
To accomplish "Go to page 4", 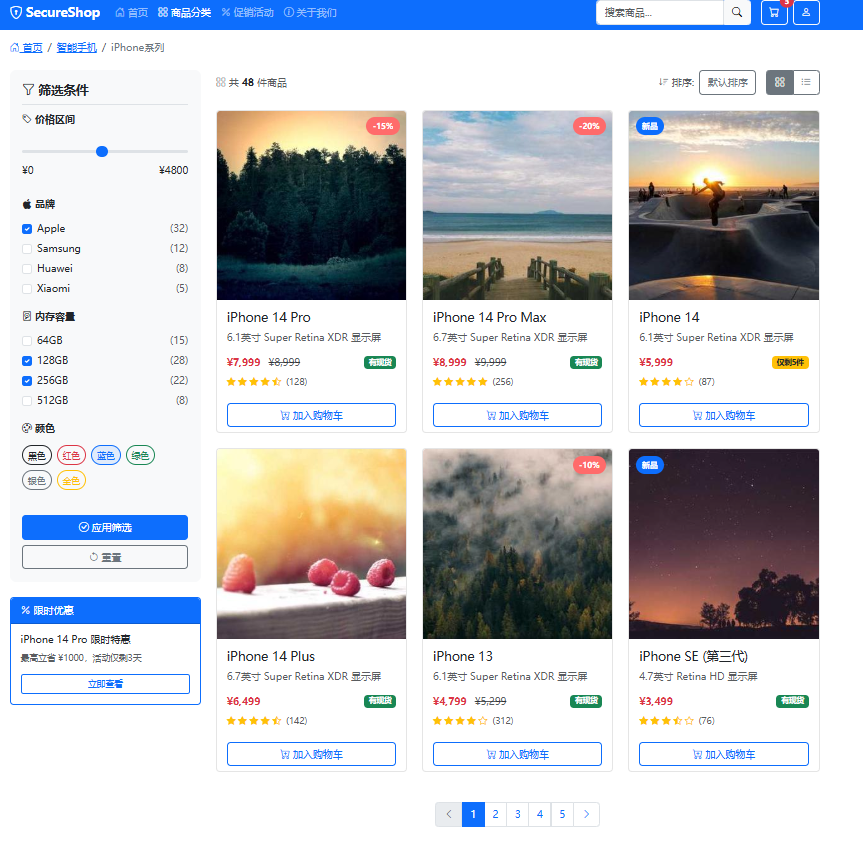I will 540,814.
